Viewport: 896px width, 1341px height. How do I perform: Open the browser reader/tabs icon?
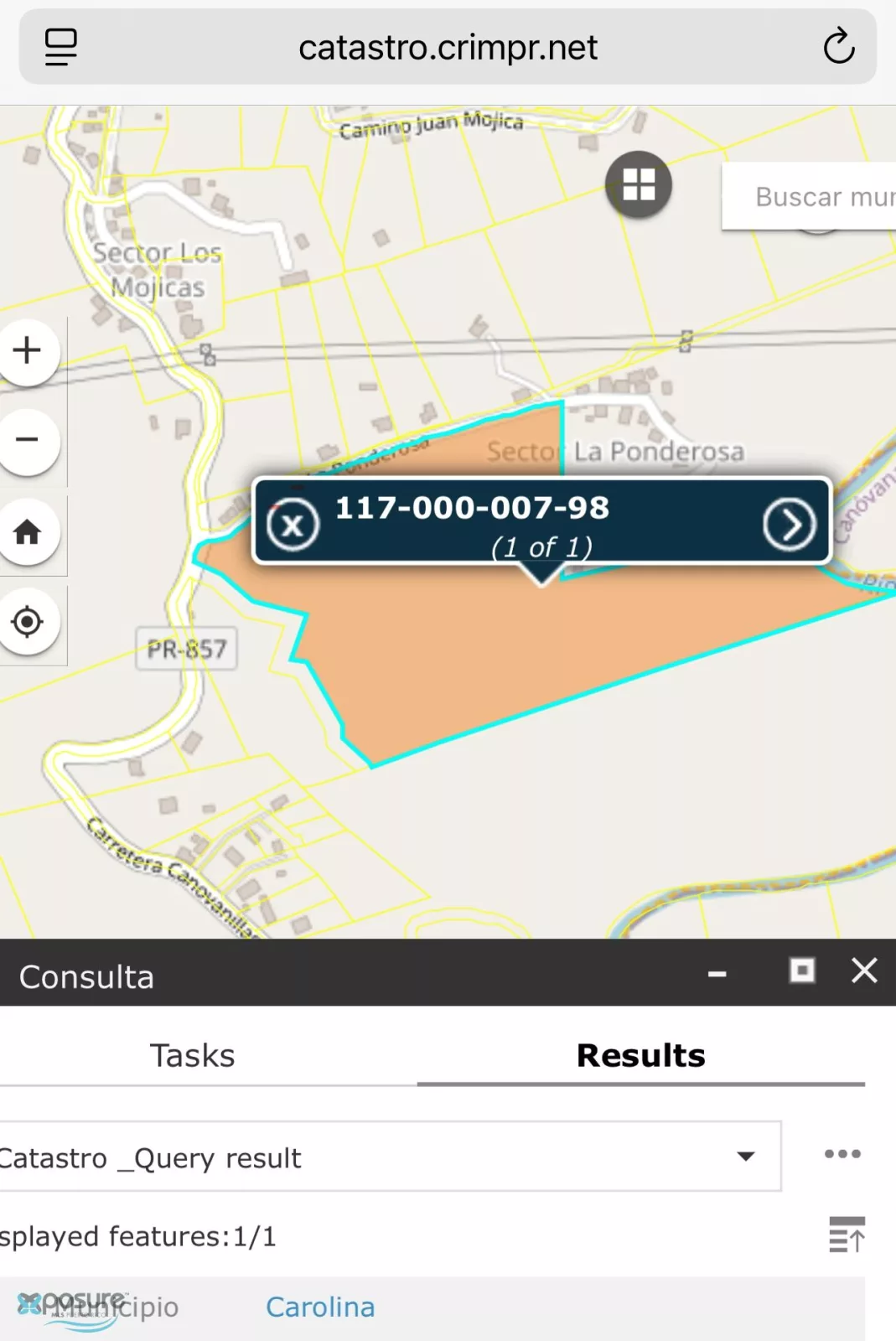[61, 47]
